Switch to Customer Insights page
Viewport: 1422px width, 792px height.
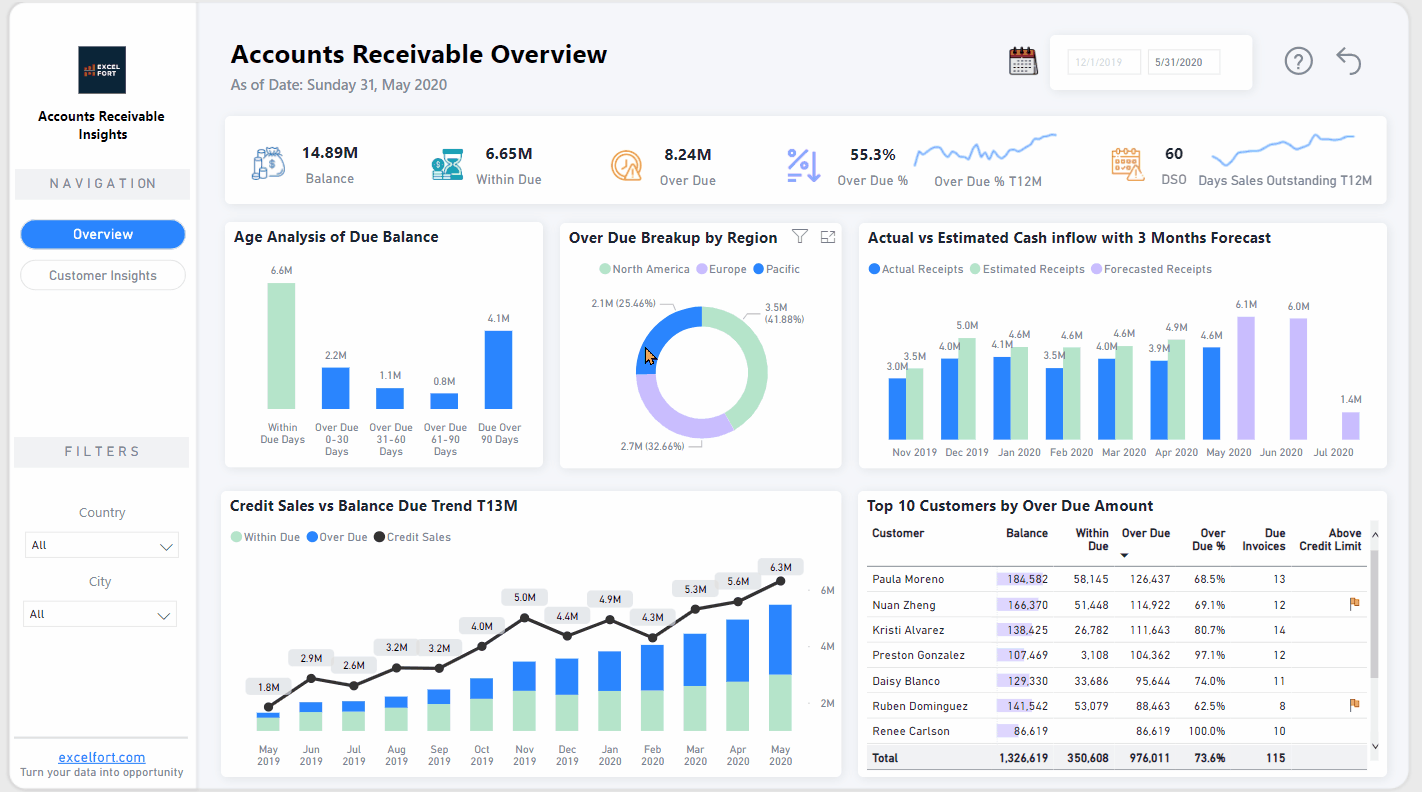103,275
